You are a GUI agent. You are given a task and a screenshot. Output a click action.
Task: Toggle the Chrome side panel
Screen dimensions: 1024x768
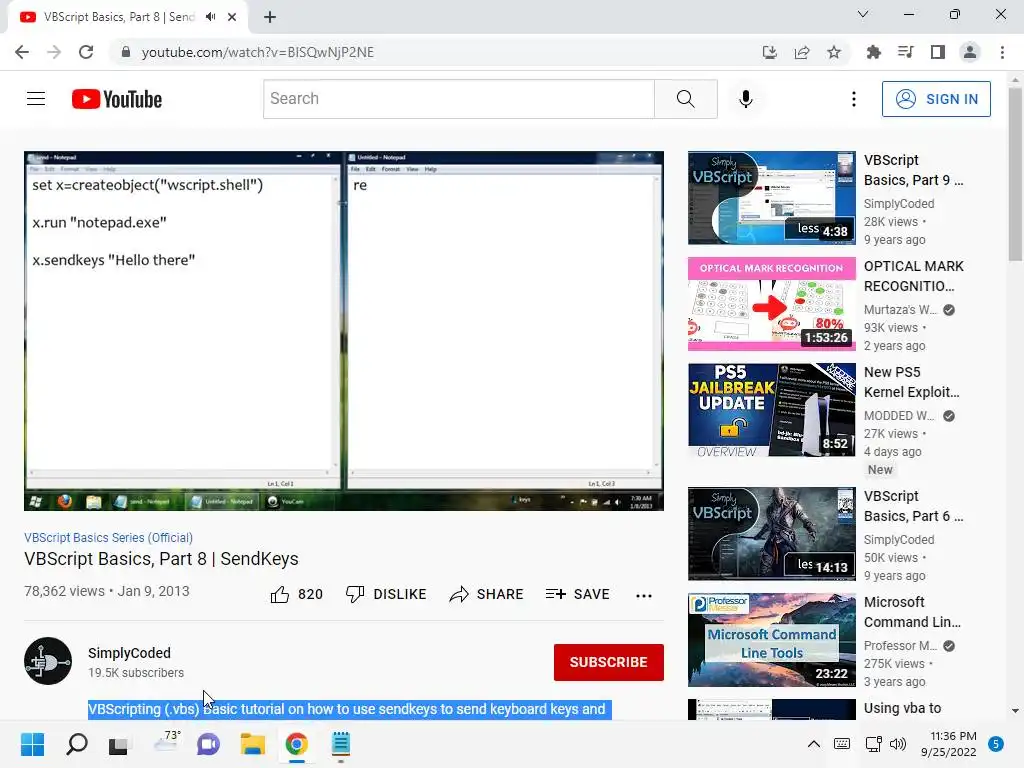[938, 52]
